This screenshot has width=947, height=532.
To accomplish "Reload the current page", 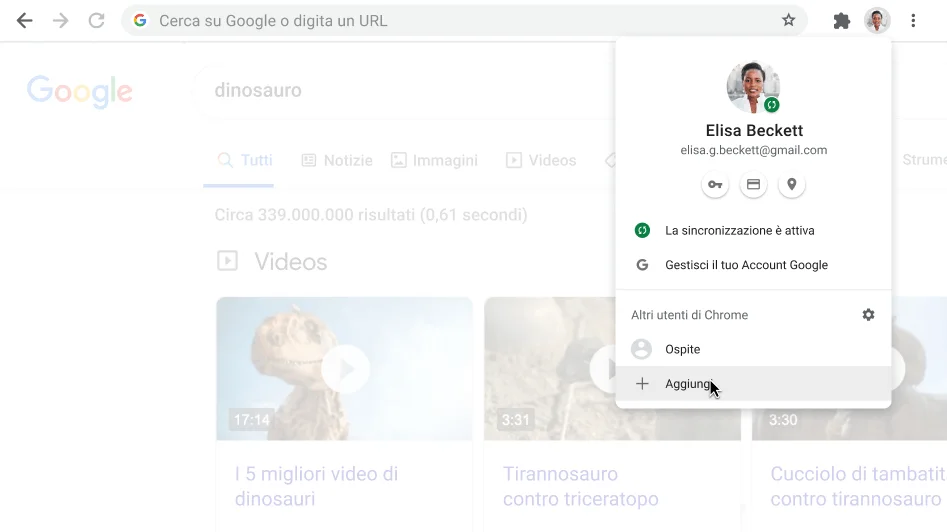I will (96, 20).
